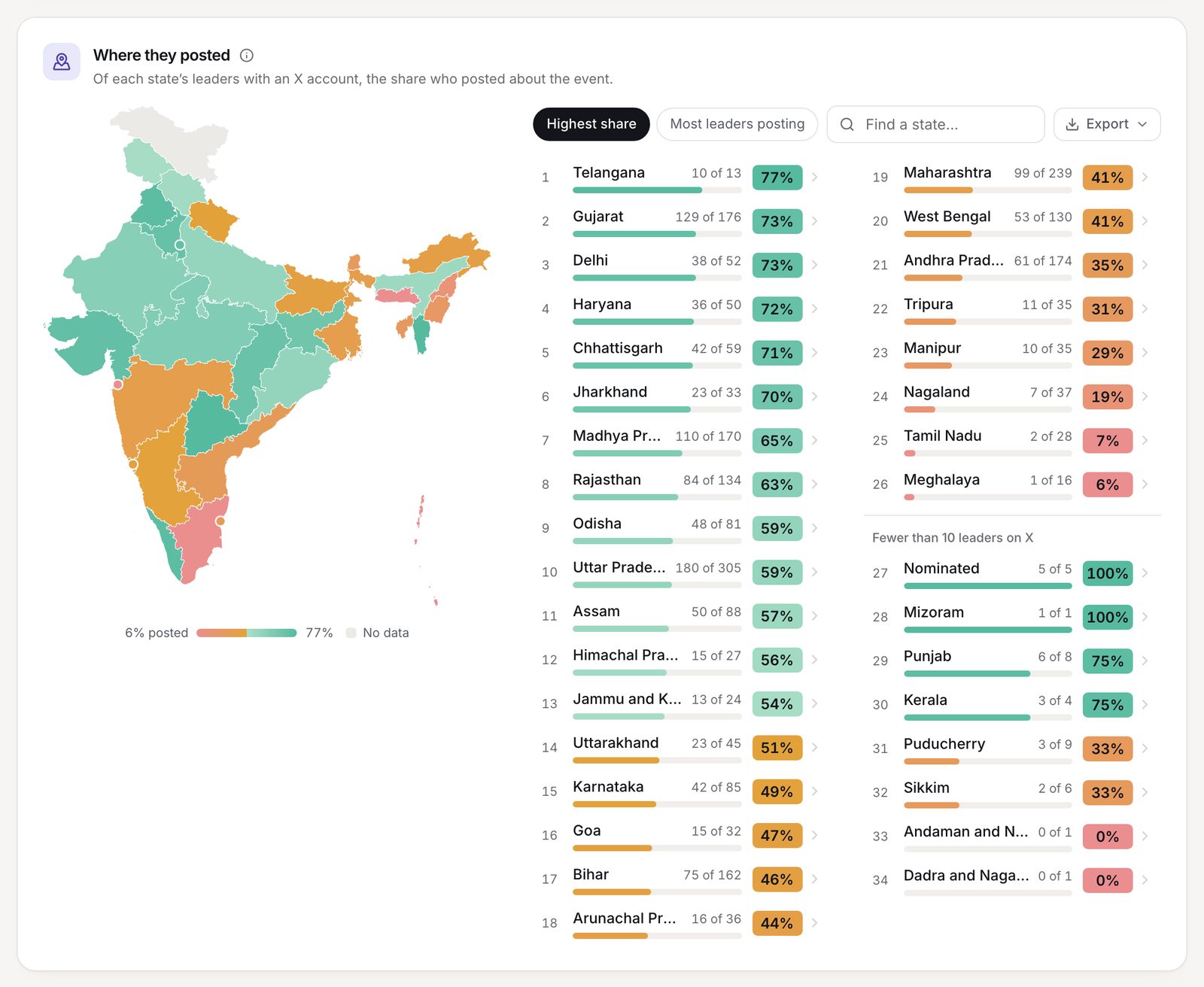Expand the Maharashtra row chevron
This screenshot has width=1204, height=987.
1145,178
